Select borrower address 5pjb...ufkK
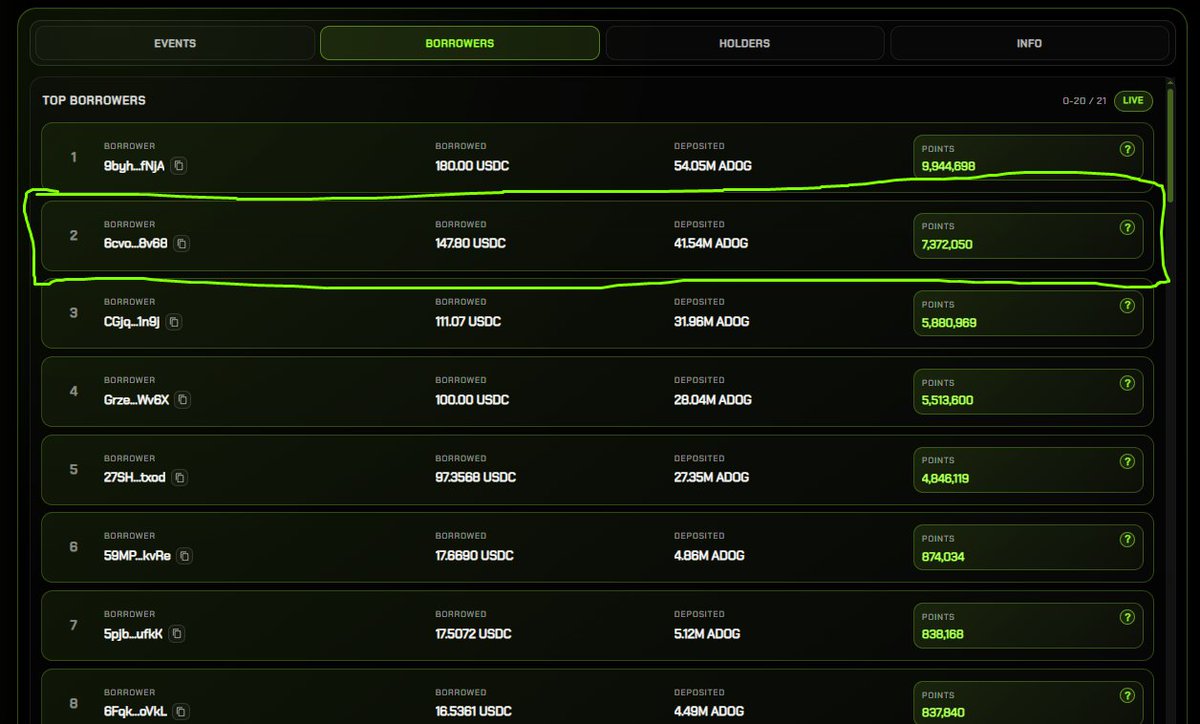Image resolution: width=1200 pixels, height=724 pixels. pyautogui.click(x=133, y=634)
